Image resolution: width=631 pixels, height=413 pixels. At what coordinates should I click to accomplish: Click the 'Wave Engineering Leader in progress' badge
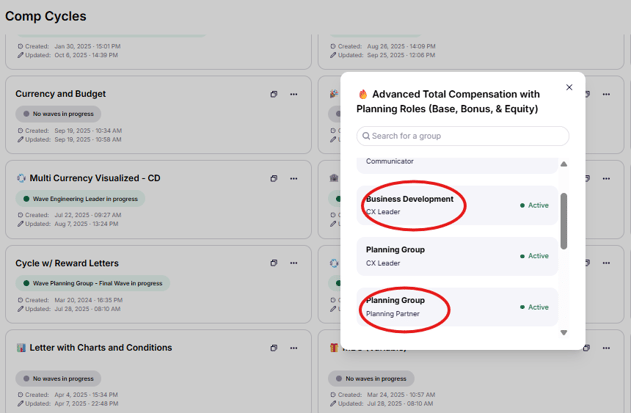click(x=80, y=199)
